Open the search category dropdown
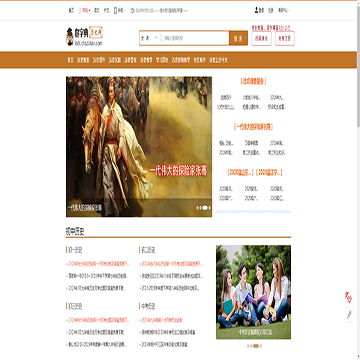The height and width of the screenshot is (360, 360). 149,38
